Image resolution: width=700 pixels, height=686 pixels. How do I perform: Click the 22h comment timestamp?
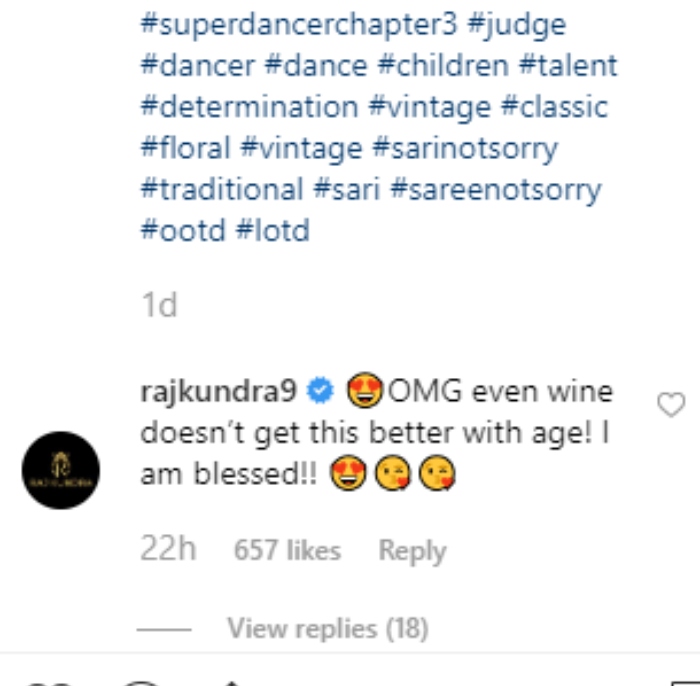pos(168,550)
